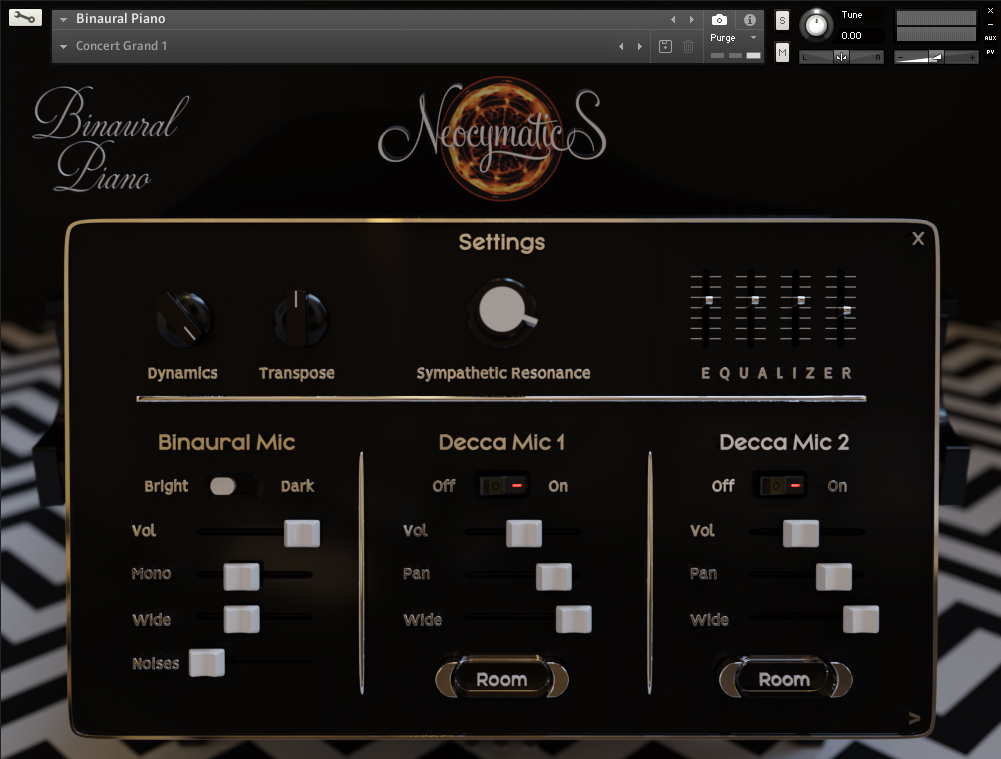Click the Decca Mic 1 Wide slider handle
Image resolution: width=1001 pixels, height=759 pixels.
pyautogui.click(x=574, y=619)
